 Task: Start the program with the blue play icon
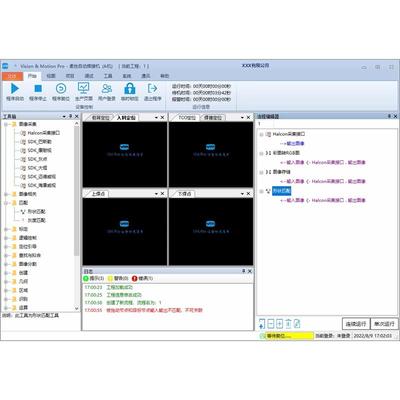15,89
